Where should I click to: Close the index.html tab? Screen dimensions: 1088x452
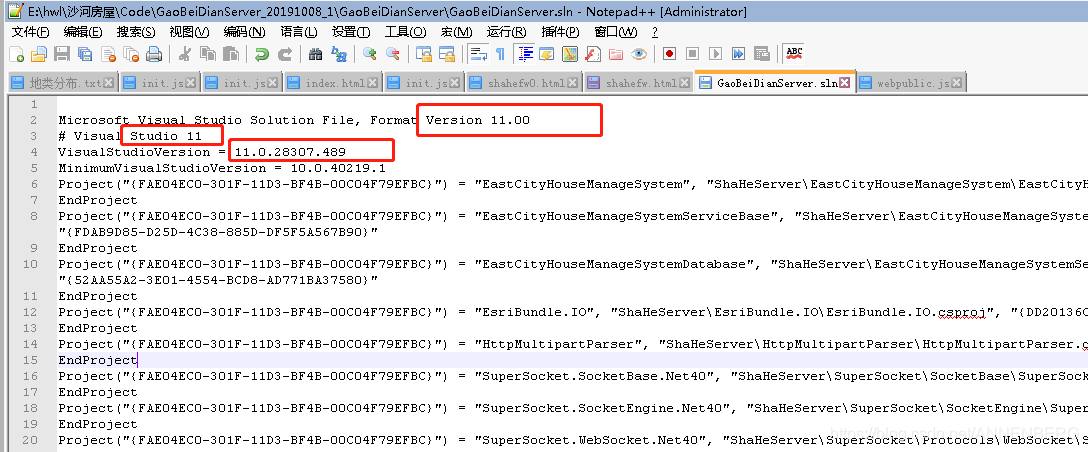(373, 83)
